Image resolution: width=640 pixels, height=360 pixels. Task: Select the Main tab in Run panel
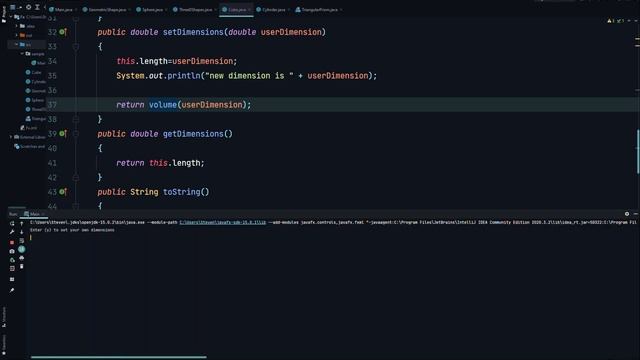34,214
